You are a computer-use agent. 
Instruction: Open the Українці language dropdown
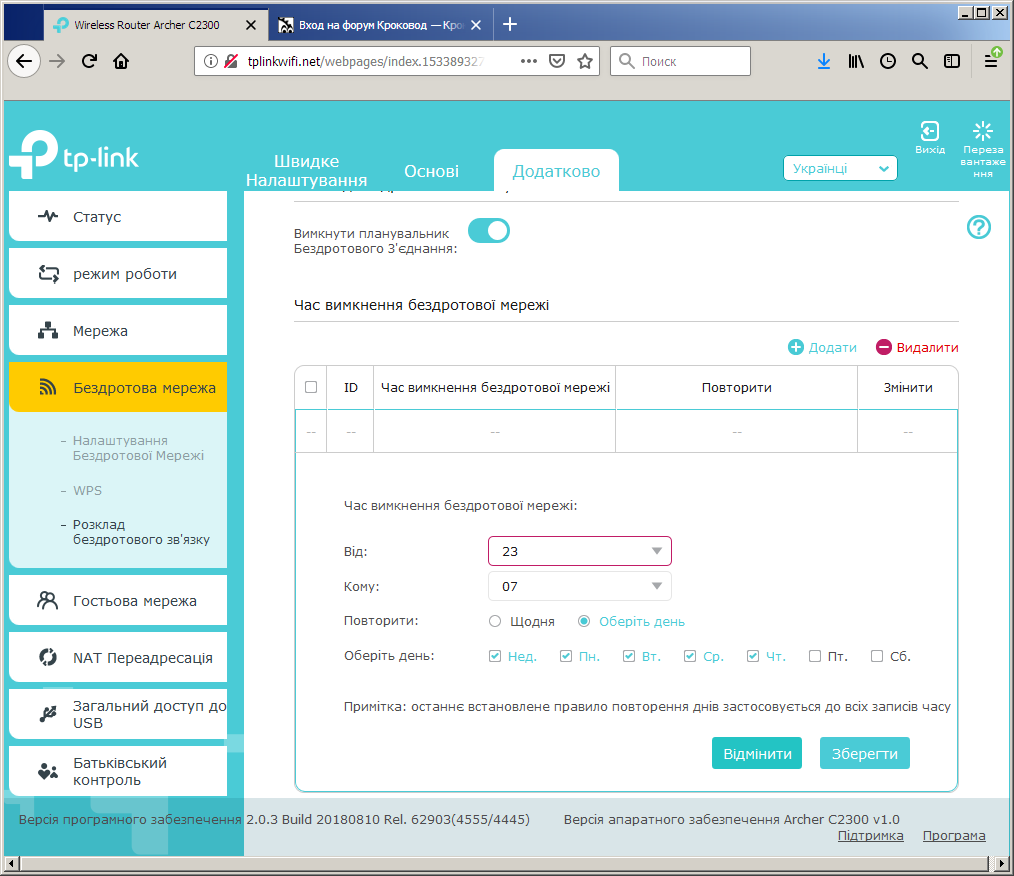(840, 168)
